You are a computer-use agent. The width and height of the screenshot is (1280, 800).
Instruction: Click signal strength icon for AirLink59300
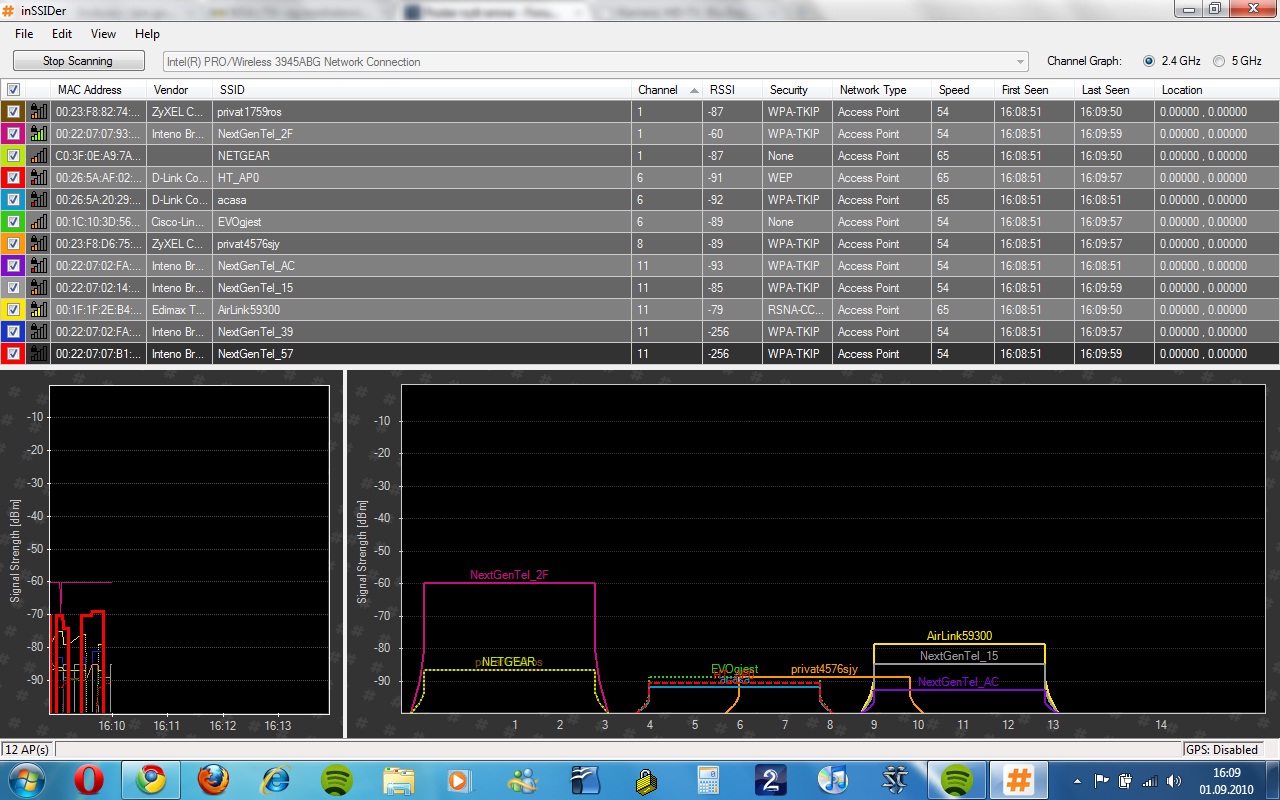[x=39, y=310]
